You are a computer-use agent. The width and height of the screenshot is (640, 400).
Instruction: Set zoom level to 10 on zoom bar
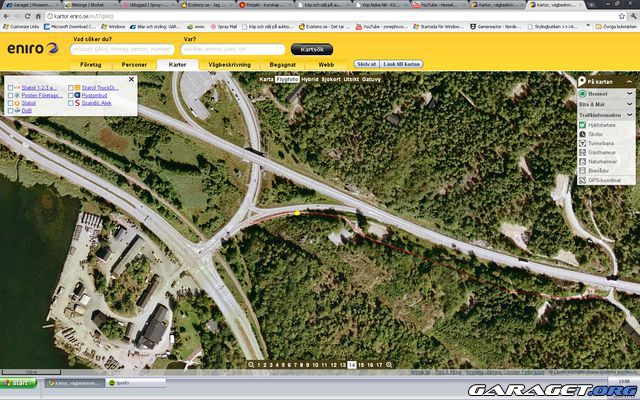tap(316, 365)
